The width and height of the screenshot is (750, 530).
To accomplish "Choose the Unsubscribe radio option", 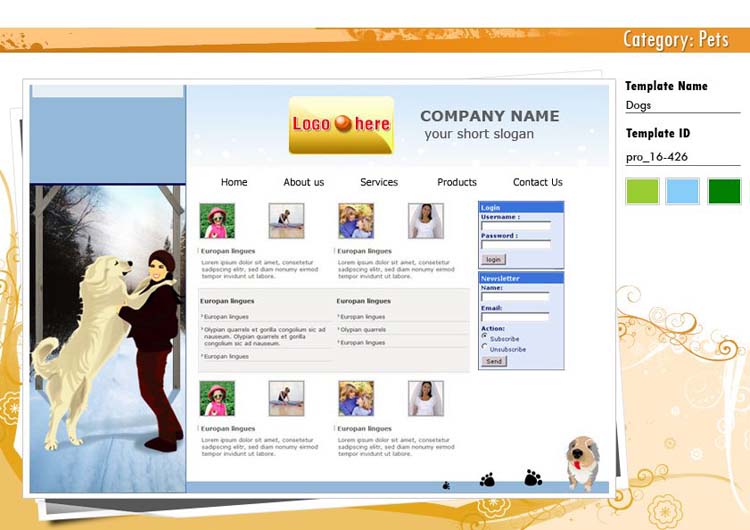I will click(485, 348).
